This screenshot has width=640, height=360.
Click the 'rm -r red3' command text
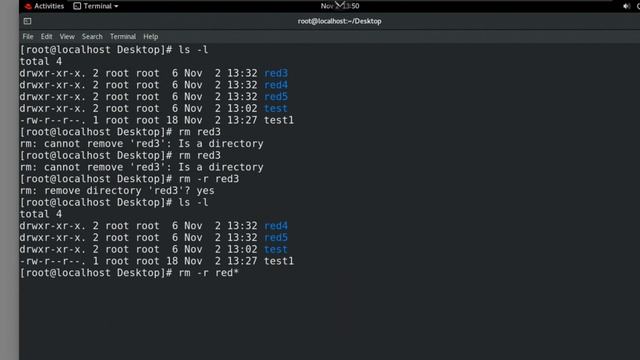click(x=209, y=179)
